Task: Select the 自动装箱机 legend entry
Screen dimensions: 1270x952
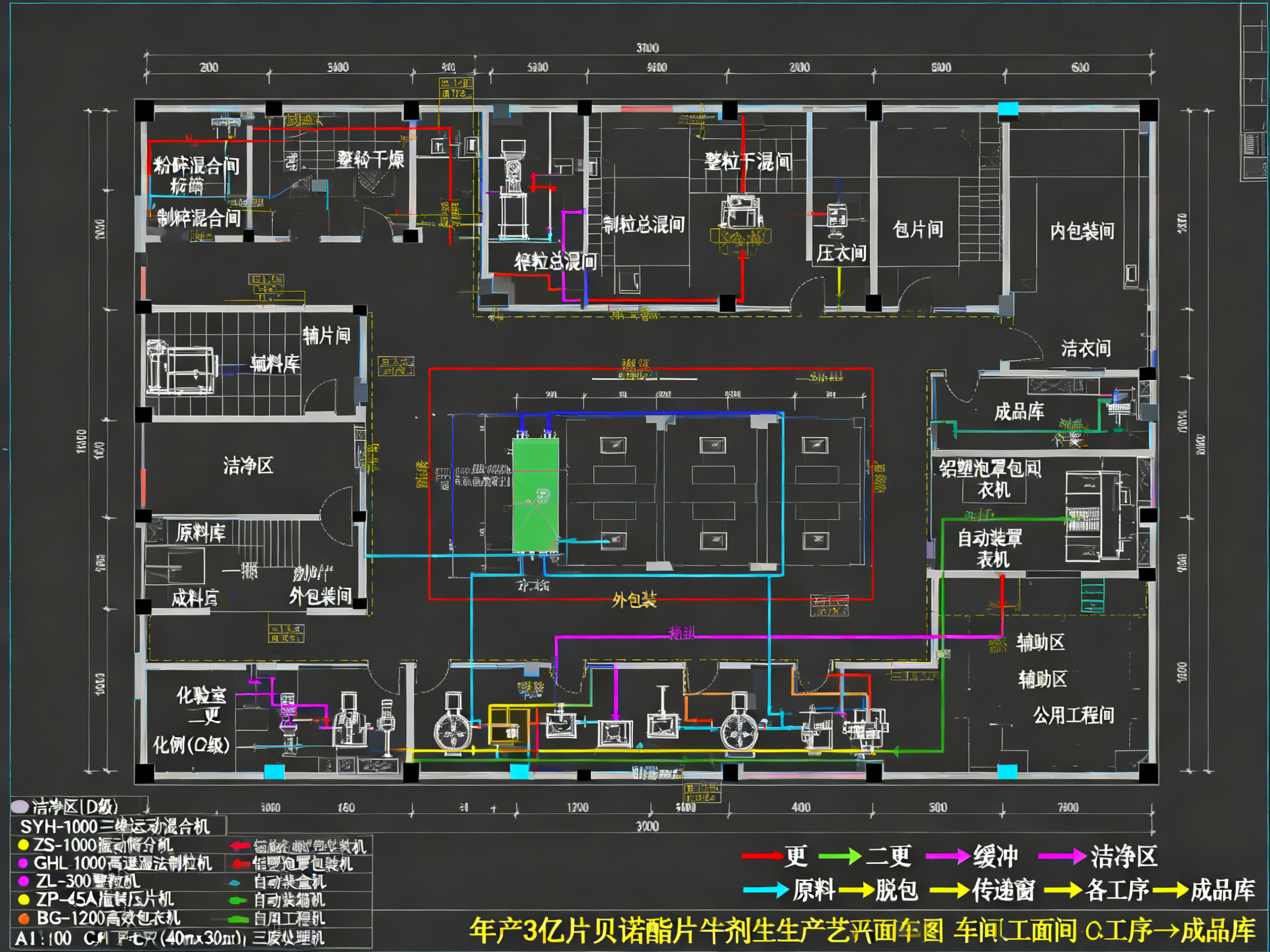Action: 290,900
